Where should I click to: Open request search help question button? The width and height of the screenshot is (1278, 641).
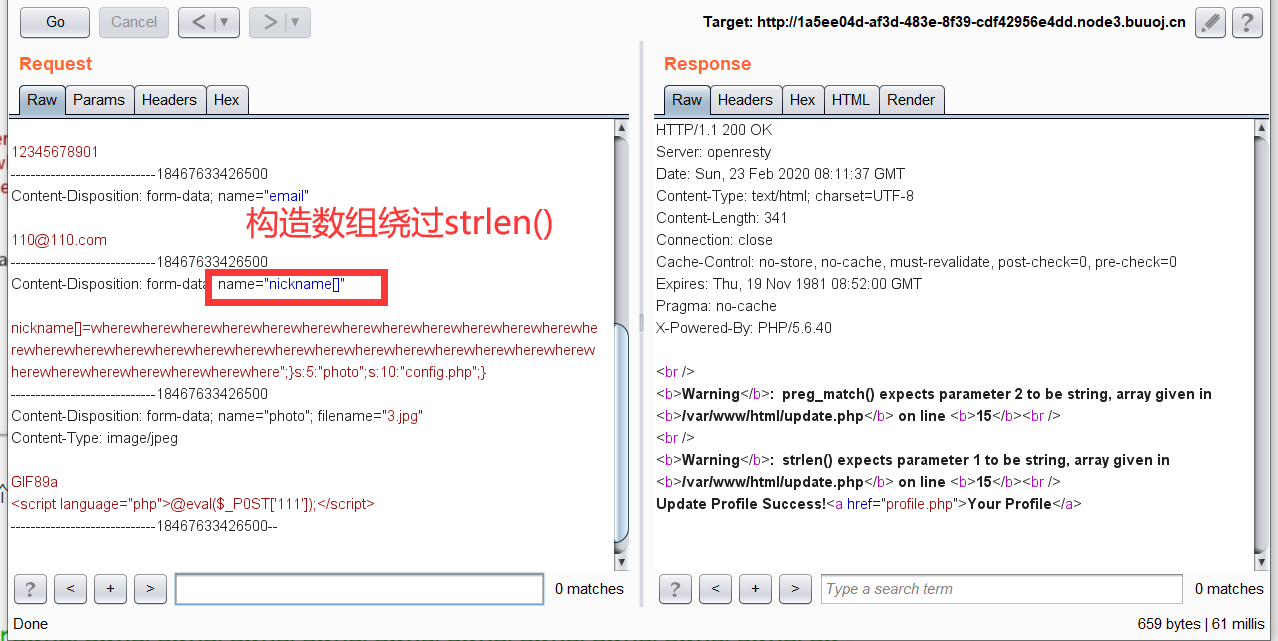[30, 589]
